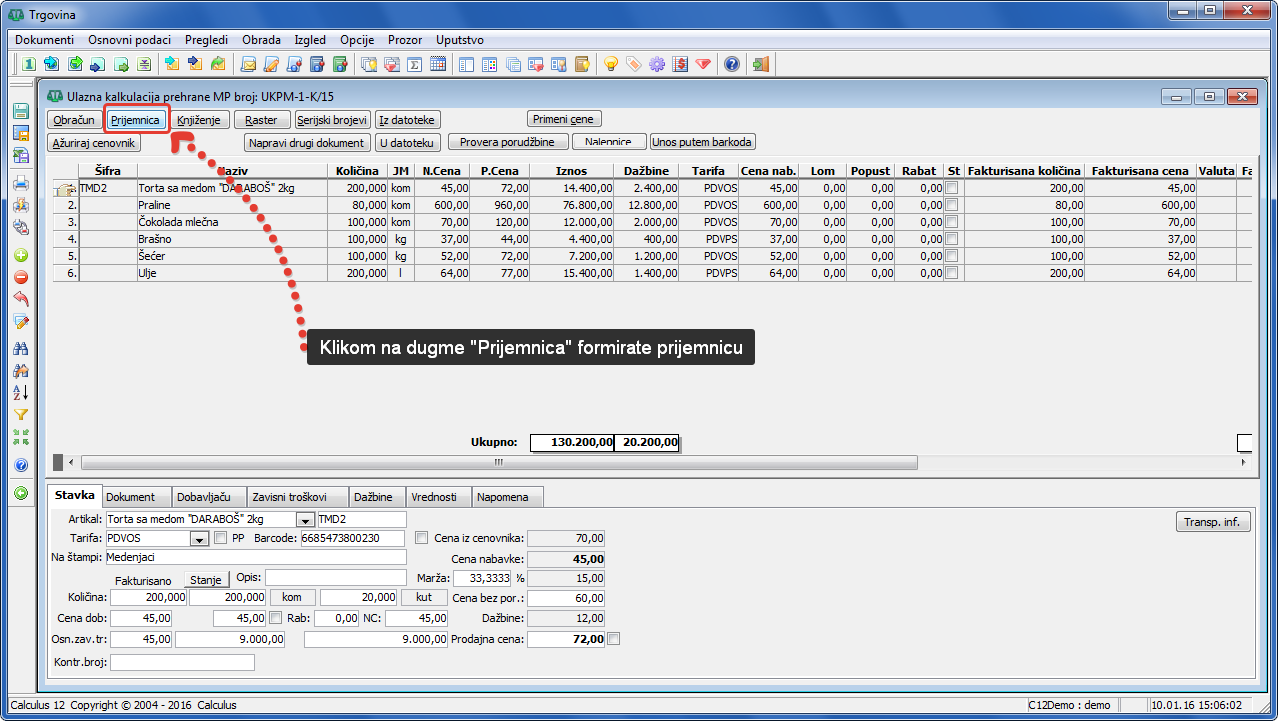Click the price tag icon in the main toolbar

[634, 64]
